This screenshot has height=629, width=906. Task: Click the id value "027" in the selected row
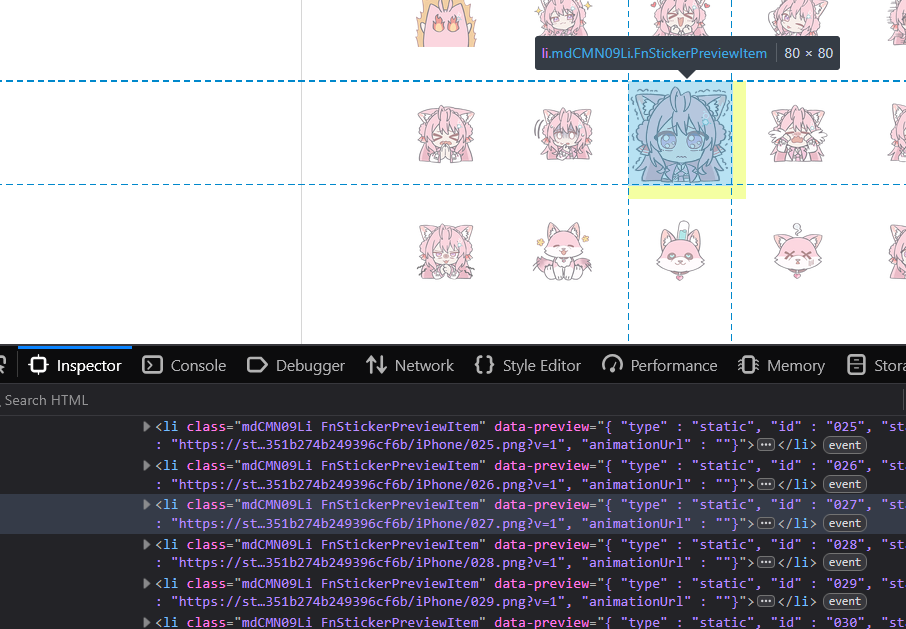coord(844,505)
